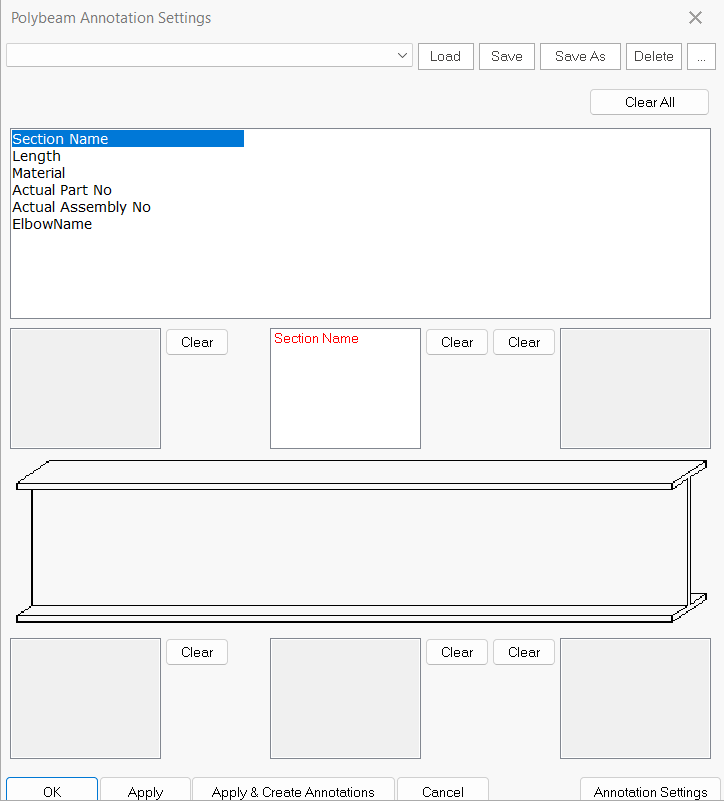Open the preset name dropdown arrow

(x=402, y=56)
